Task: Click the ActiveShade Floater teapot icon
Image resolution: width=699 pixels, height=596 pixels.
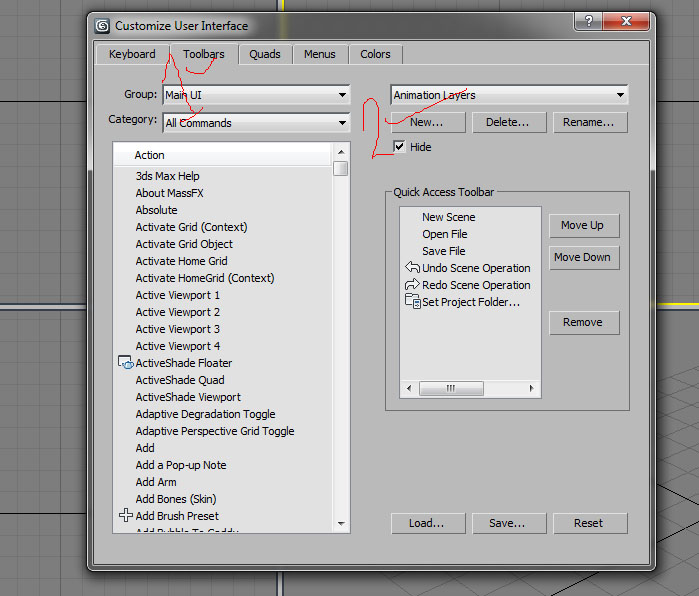Action: (126, 363)
